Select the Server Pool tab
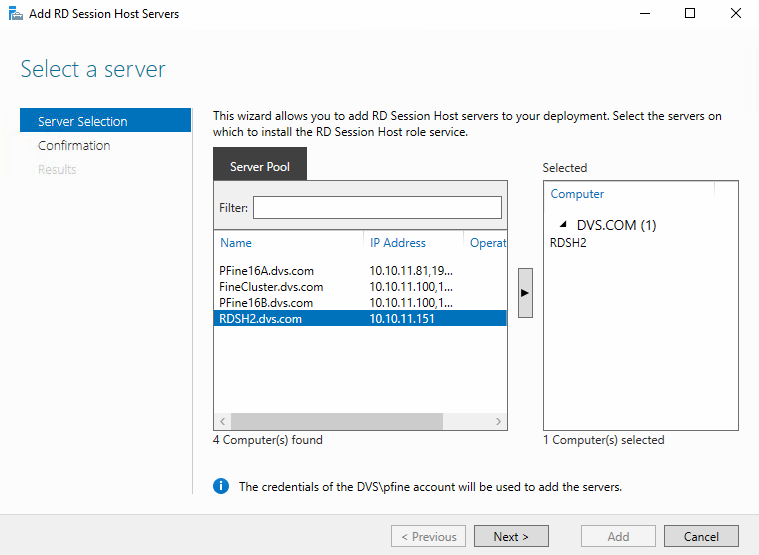 point(260,165)
